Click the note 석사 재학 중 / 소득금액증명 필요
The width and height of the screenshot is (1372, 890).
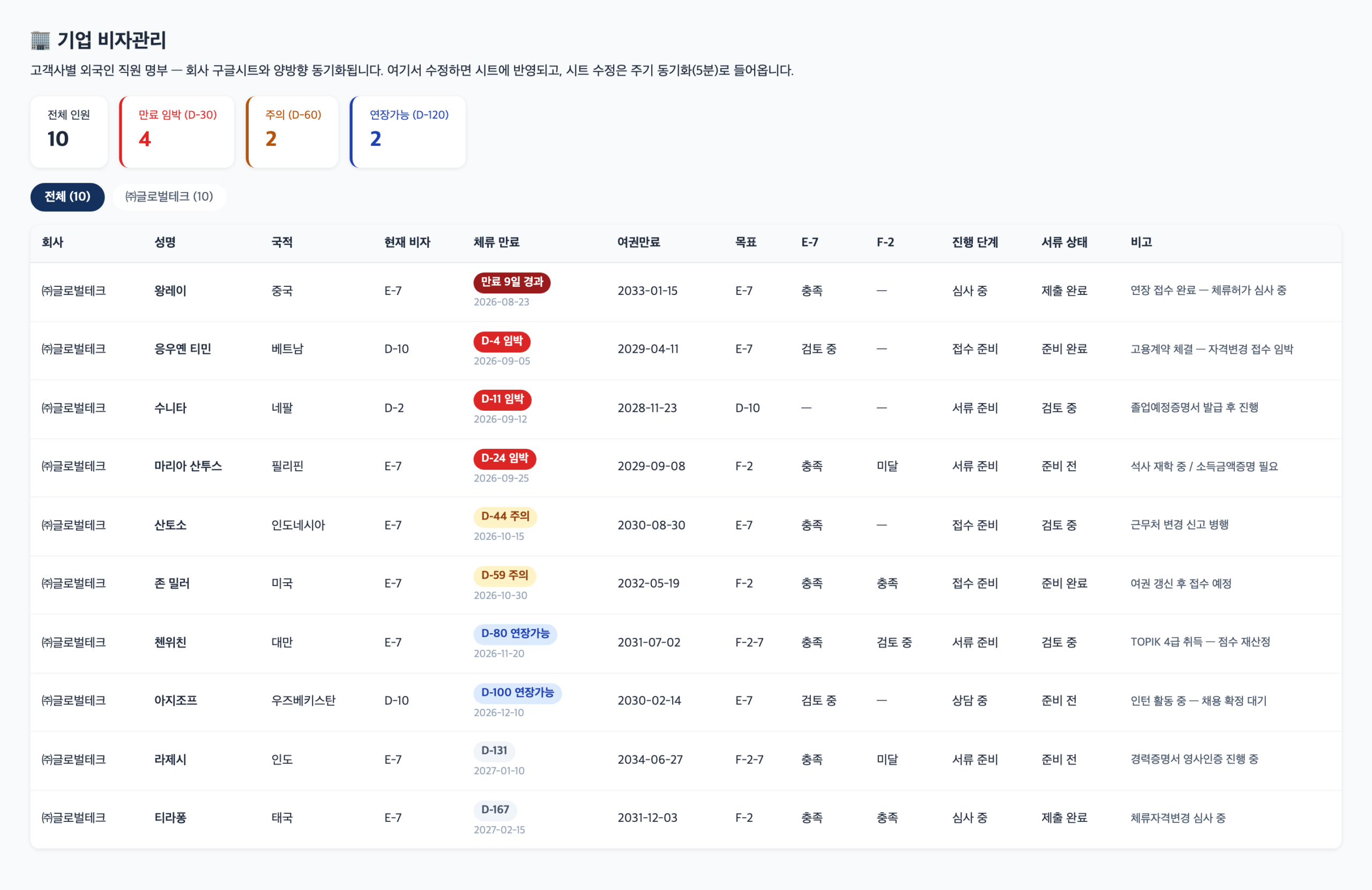1204,466
